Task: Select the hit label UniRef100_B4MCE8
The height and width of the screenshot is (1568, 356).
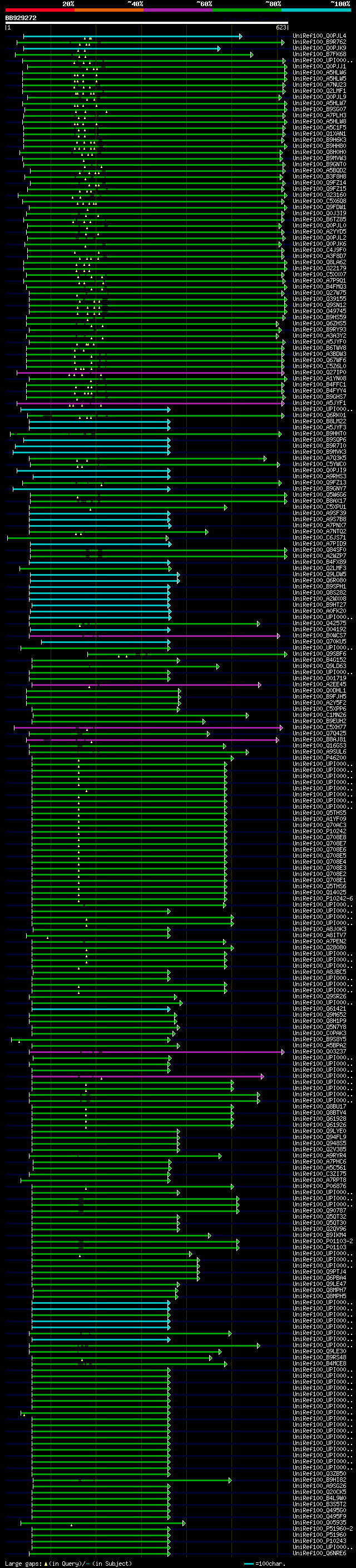Action: coord(319,1363)
